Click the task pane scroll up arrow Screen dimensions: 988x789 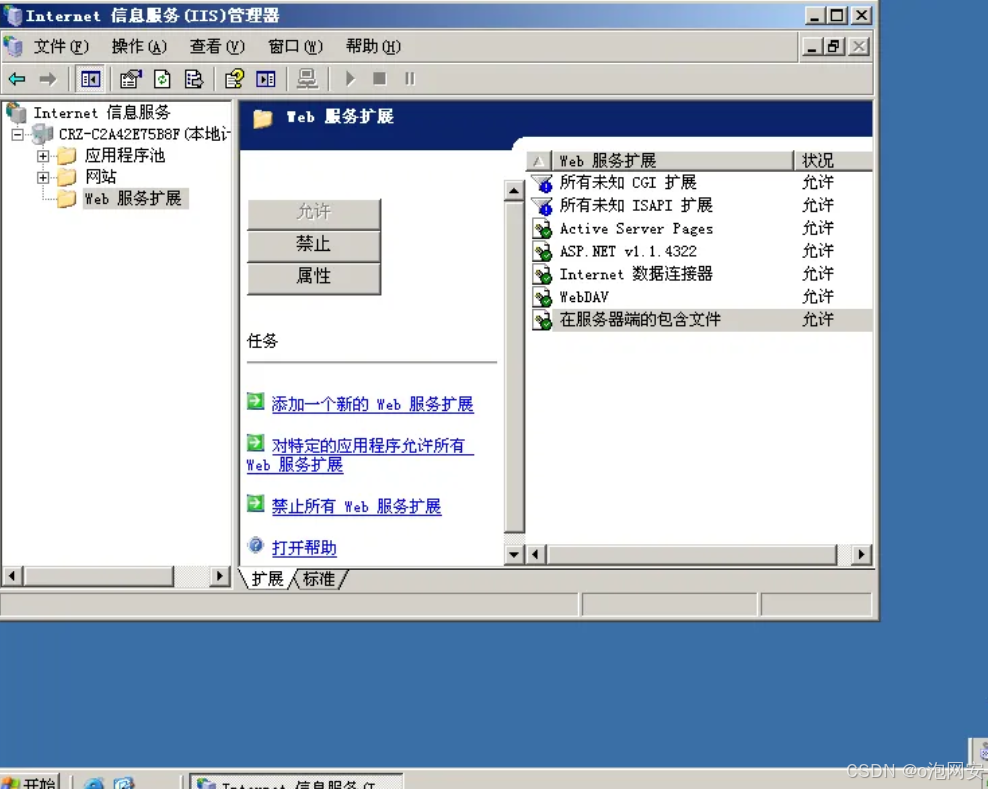coord(514,190)
